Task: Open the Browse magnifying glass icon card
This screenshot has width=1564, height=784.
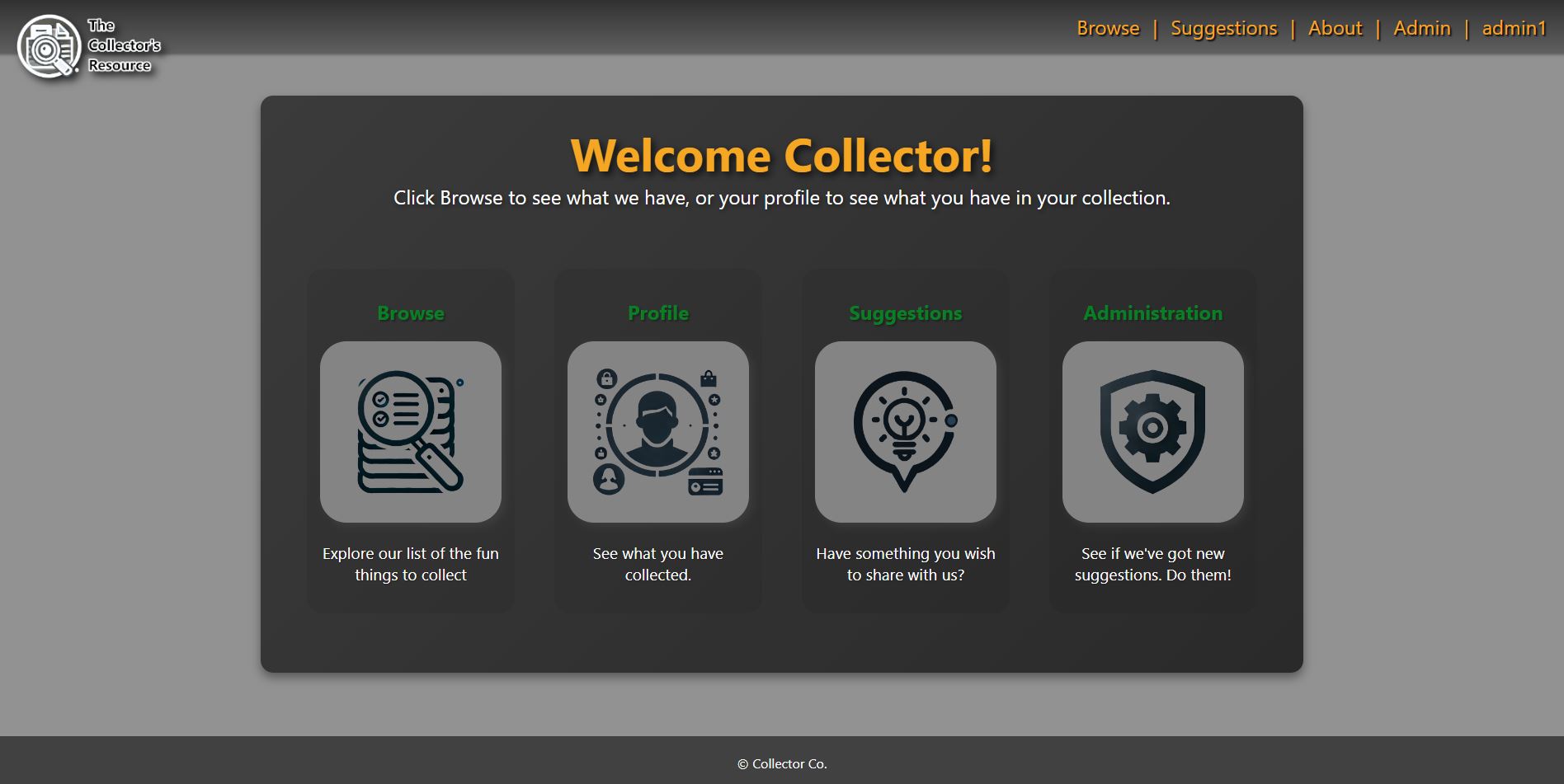Action: coord(410,431)
